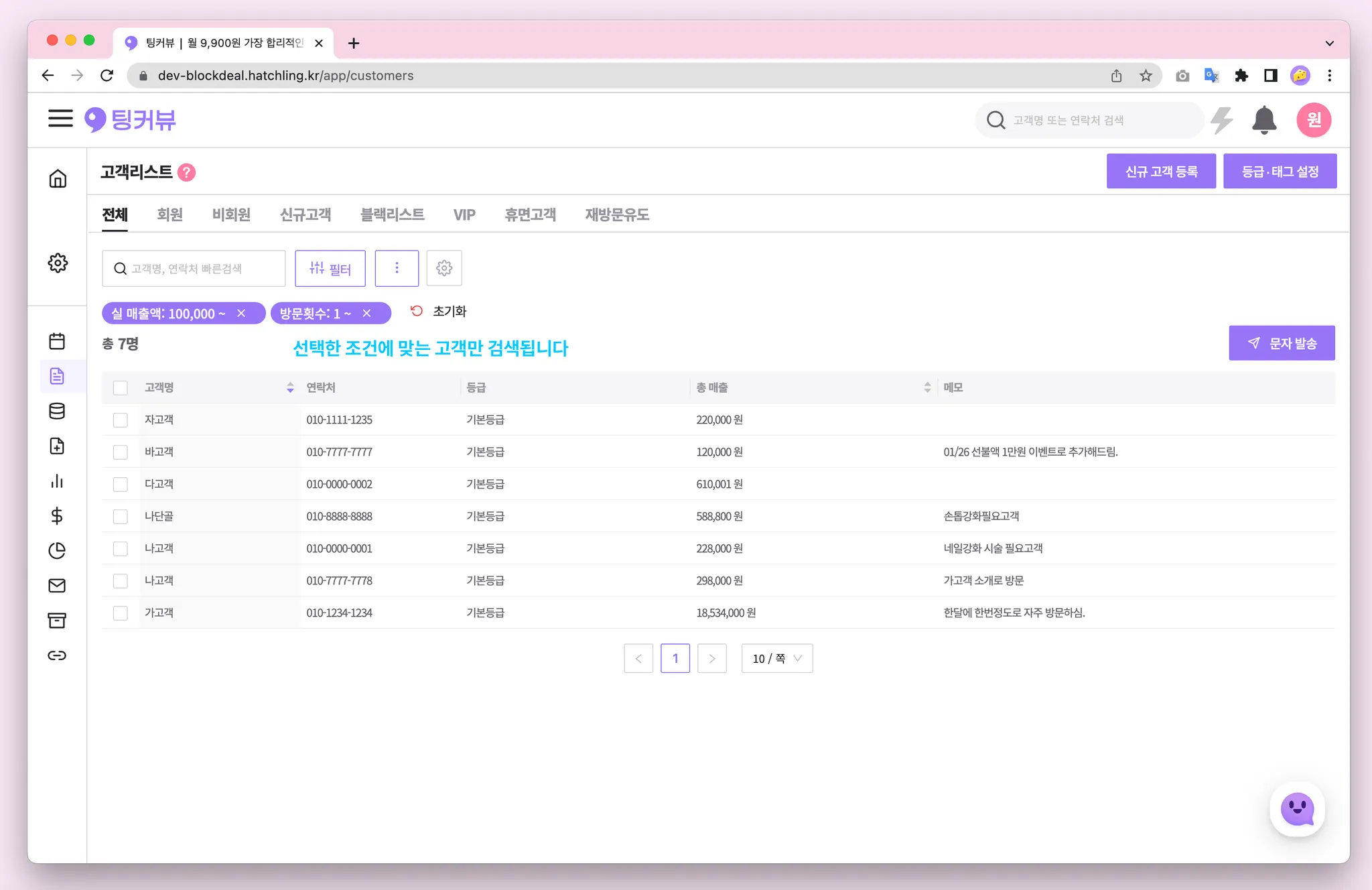The height and width of the screenshot is (890, 1372).
Task: Switch to the VIP tab
Action: 464,215
